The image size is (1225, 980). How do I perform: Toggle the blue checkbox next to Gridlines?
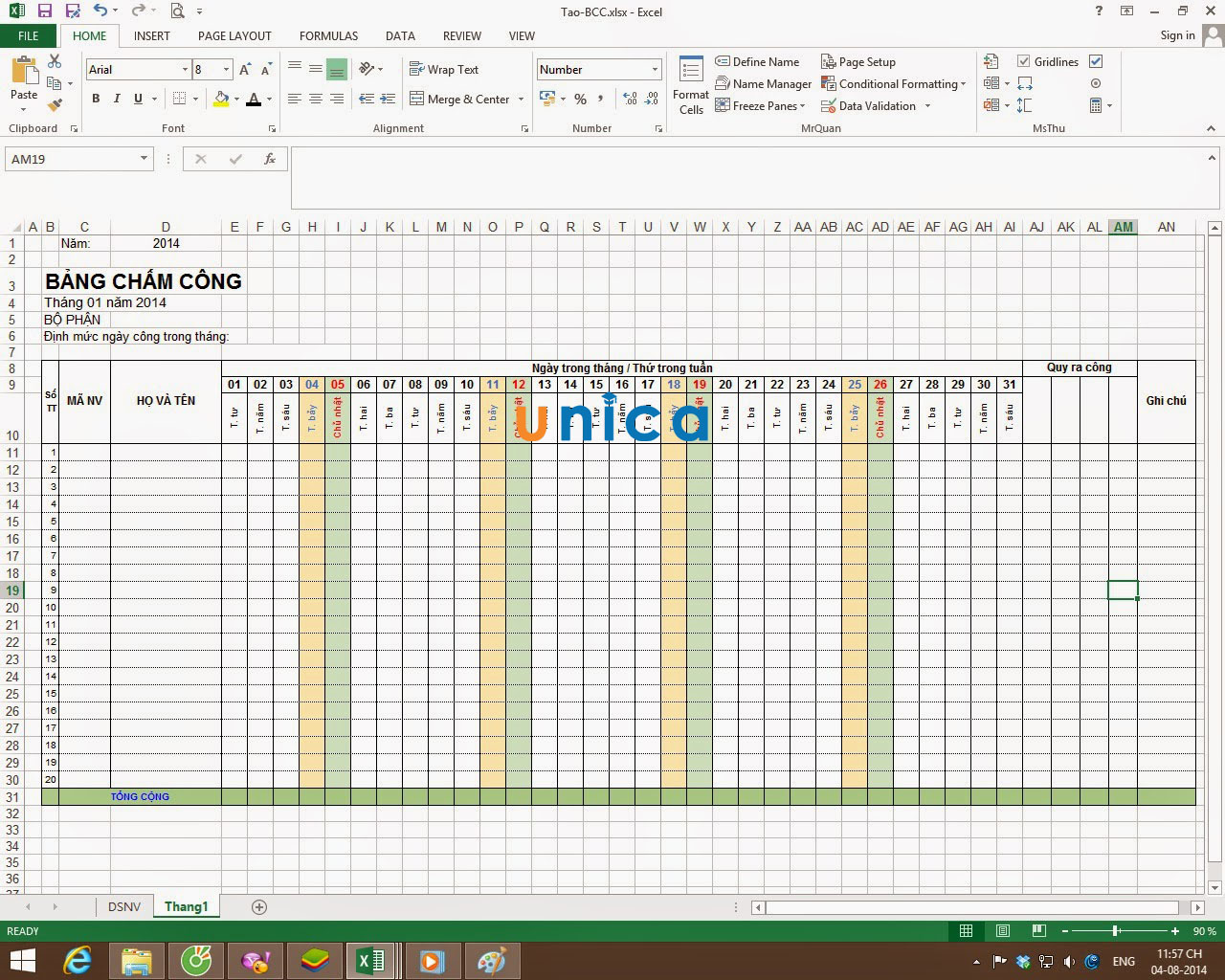click(1096, 61)
